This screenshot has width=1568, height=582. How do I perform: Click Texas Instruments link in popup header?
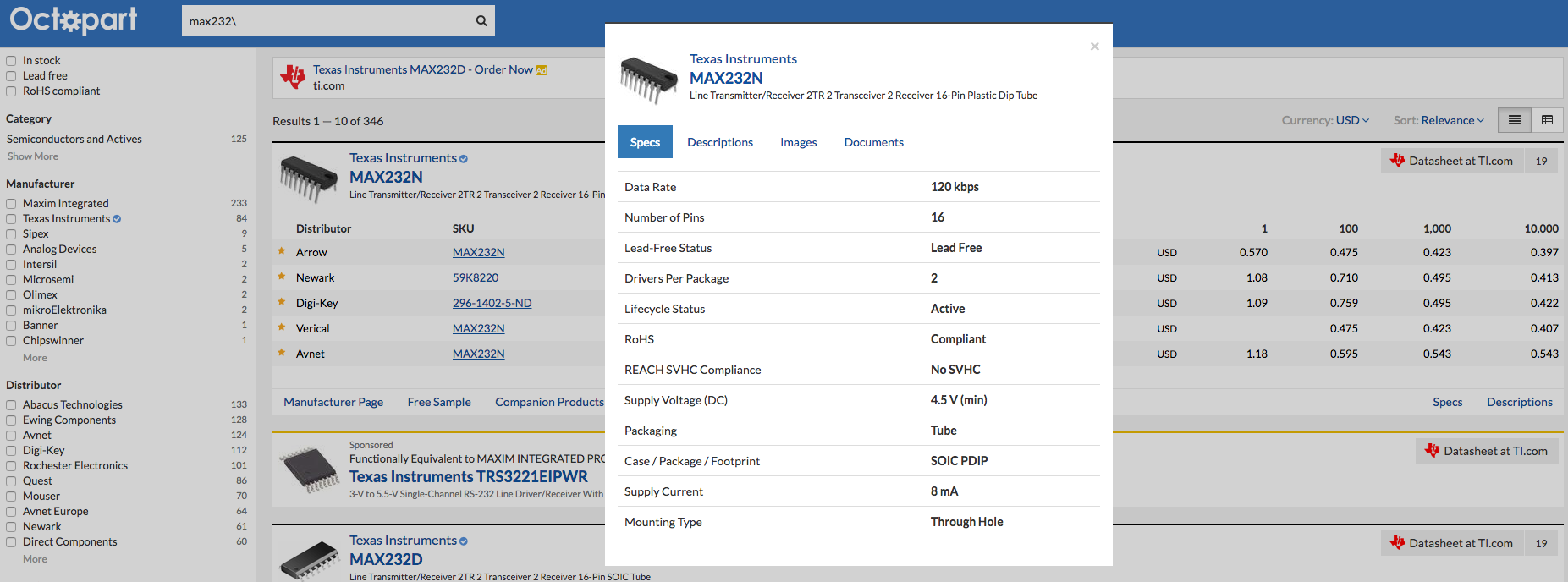point(743,59)
